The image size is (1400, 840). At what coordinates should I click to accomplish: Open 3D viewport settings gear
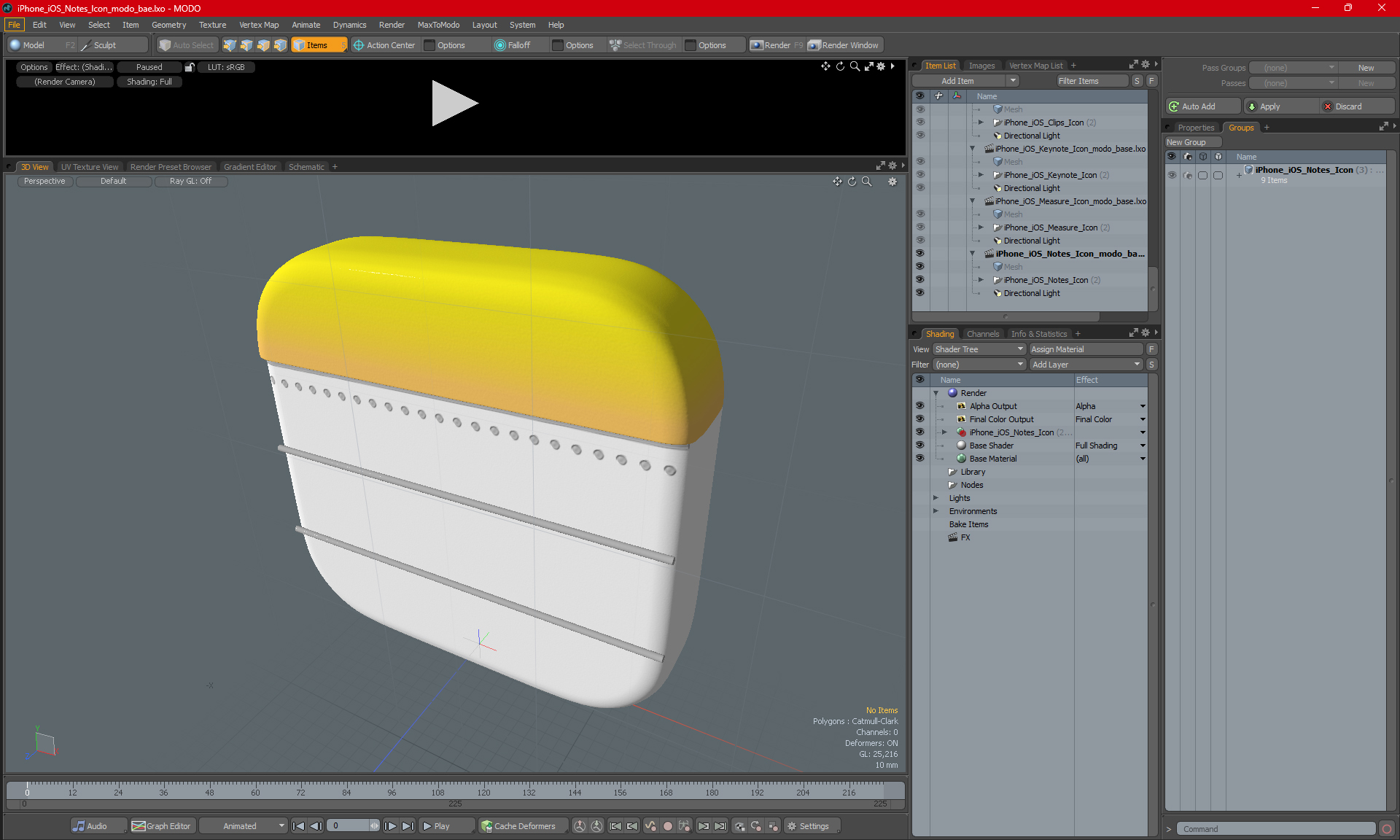(x=892, y=182)
